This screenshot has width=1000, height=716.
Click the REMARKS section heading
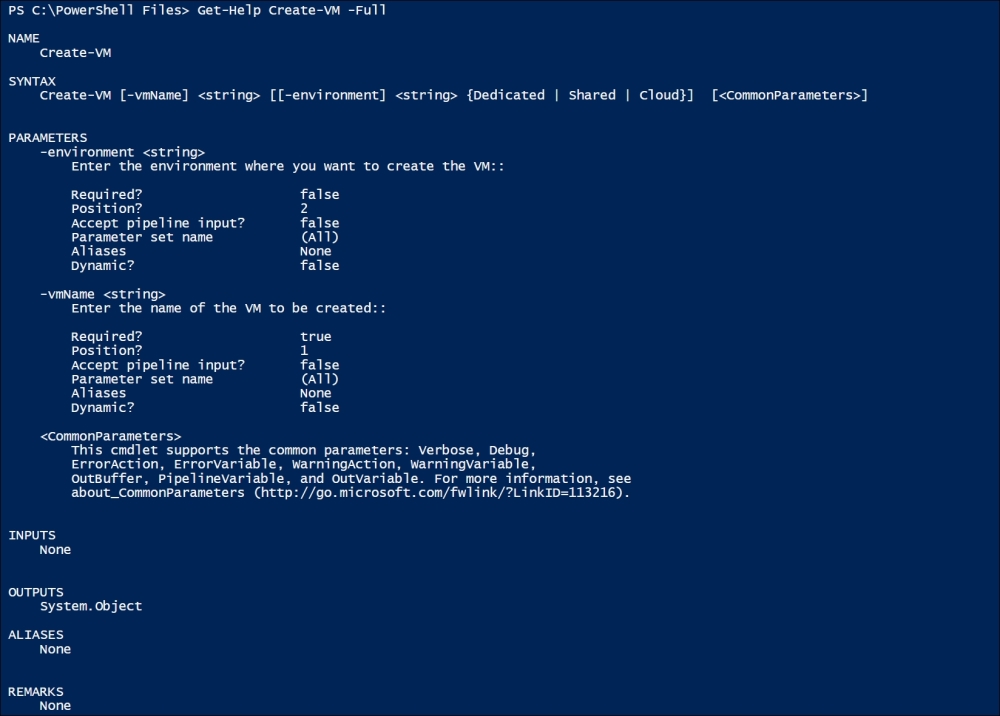coord(36,692)
